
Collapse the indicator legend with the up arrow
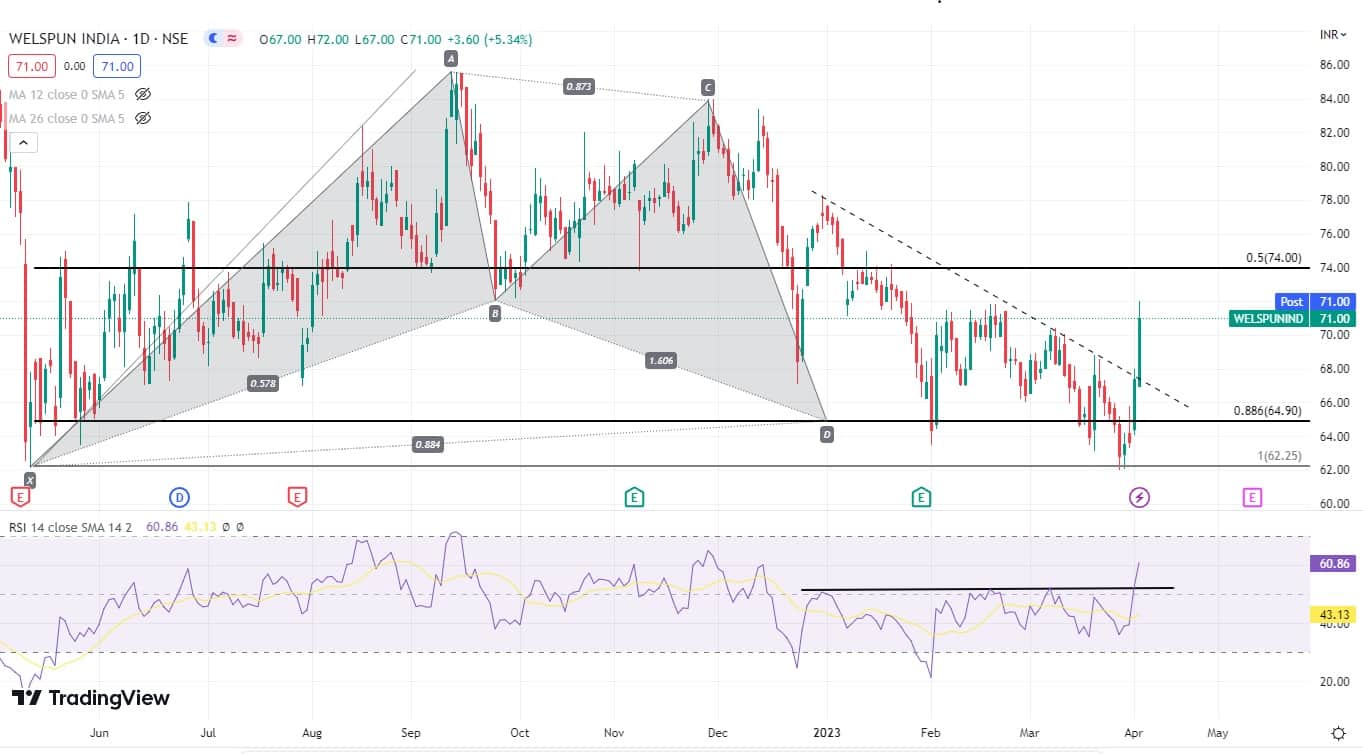23,143
